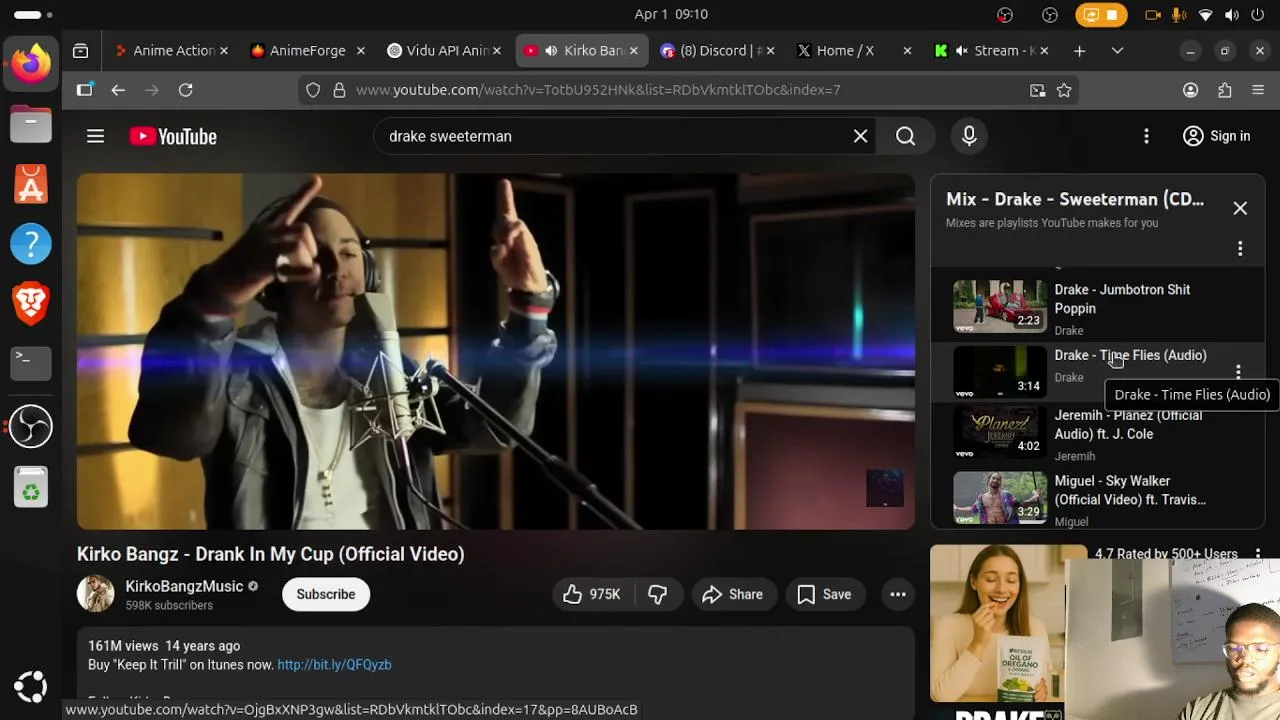Open options for Time Flies playlist item
Image resolution: width=1280 pixels, height=720 pixels.
1238,371
